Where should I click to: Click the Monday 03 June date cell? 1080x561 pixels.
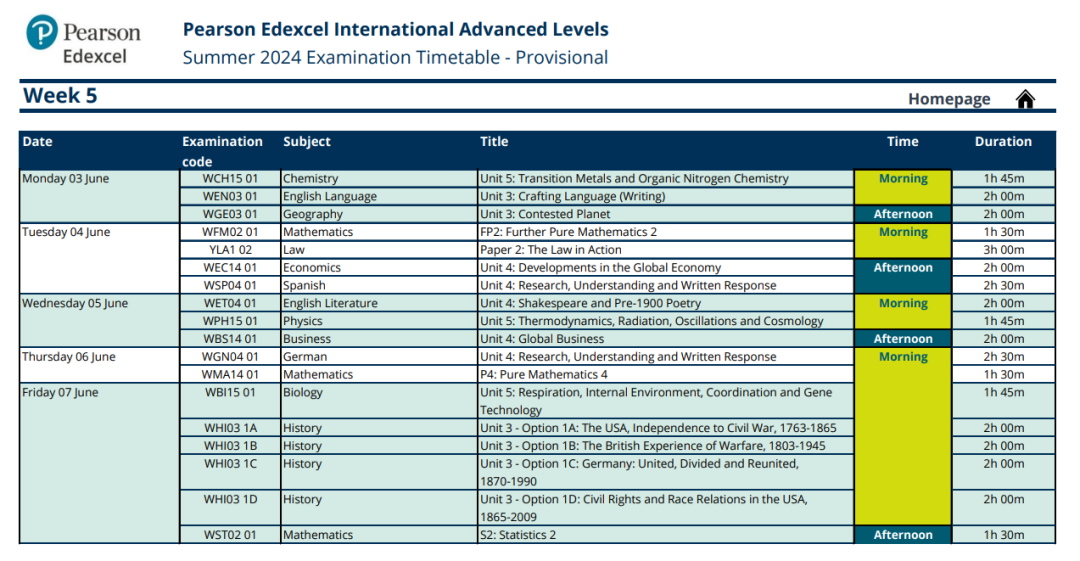(99, 196)
